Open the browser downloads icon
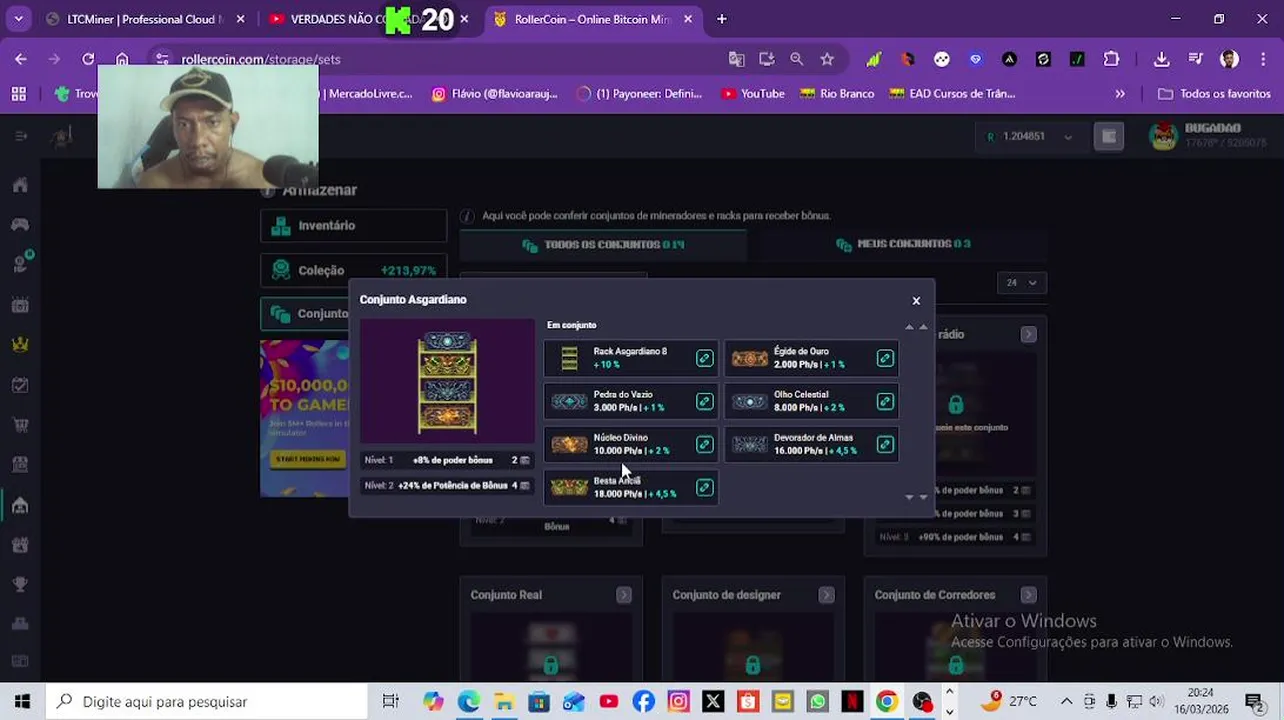The width and height of the screenshot is (1284, 720). click(1161, 59)
